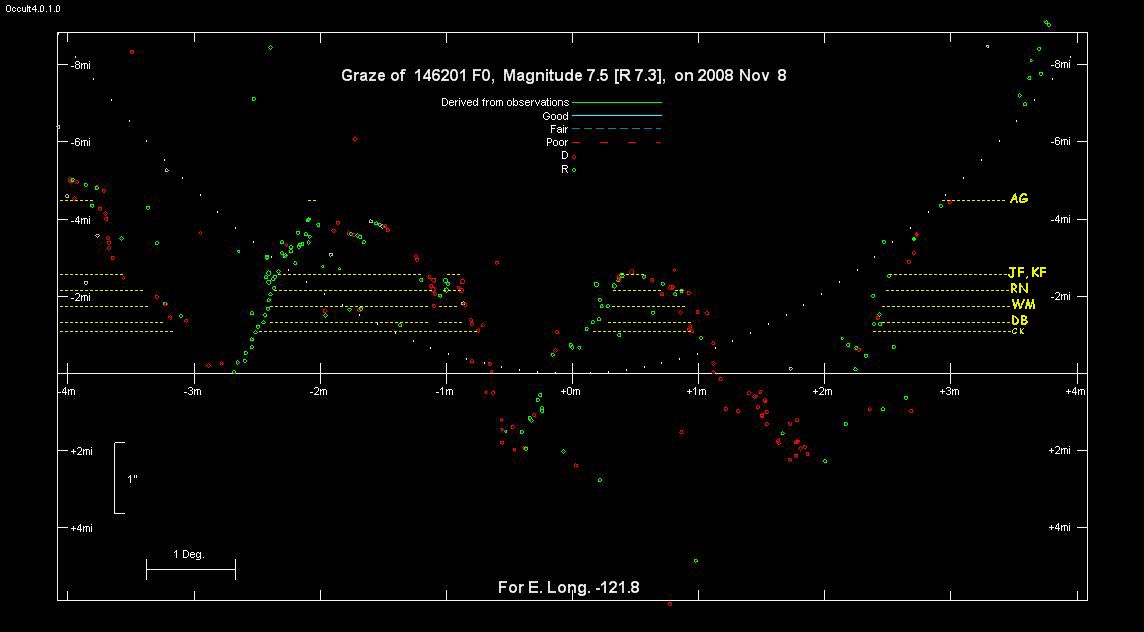Click the 'R' legend label
Viewport: 1144px width, 632px height.
pyautogui.click(x=565, y=169)
